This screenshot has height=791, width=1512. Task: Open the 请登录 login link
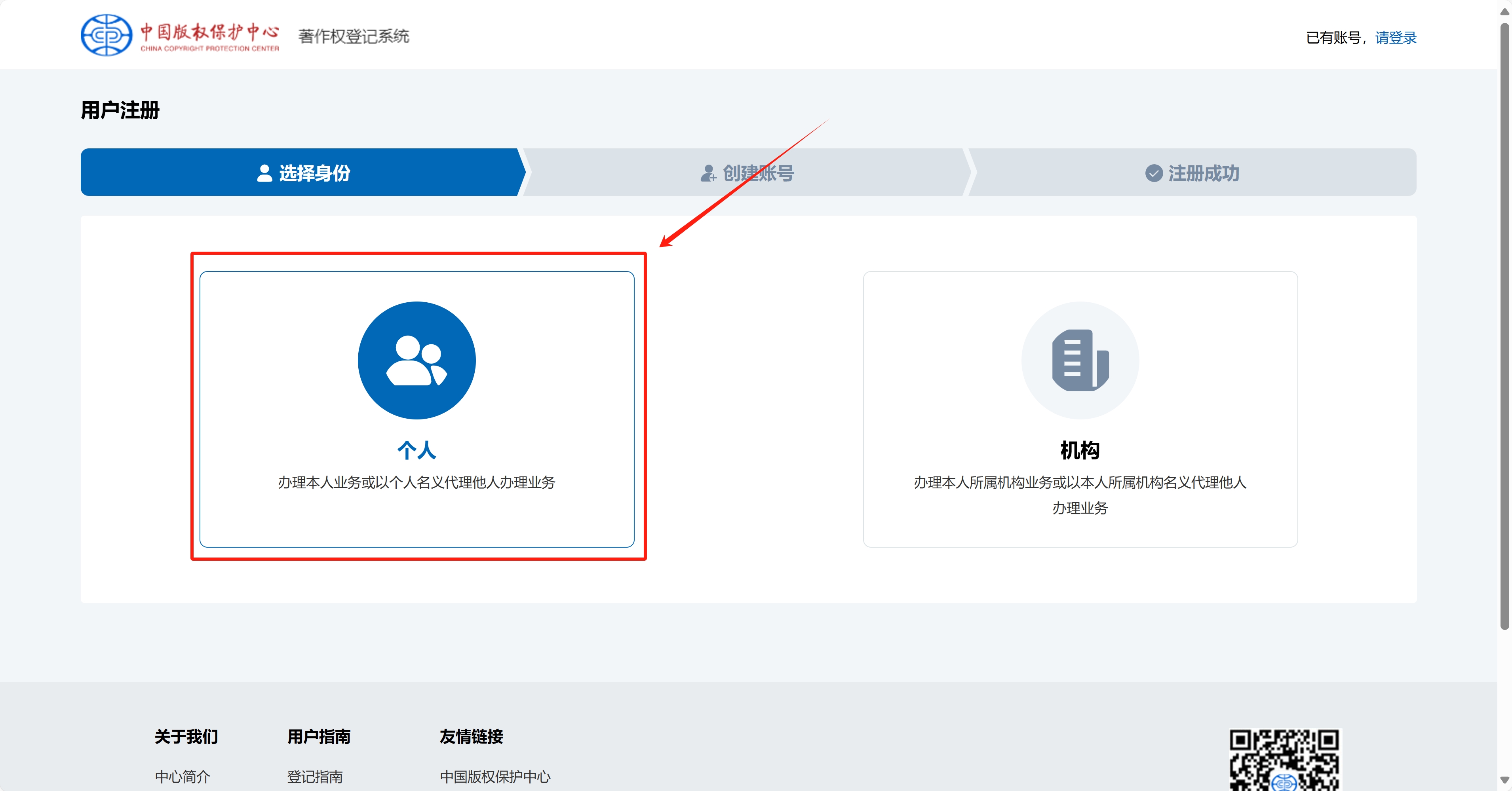click(x=1395, y=38)
